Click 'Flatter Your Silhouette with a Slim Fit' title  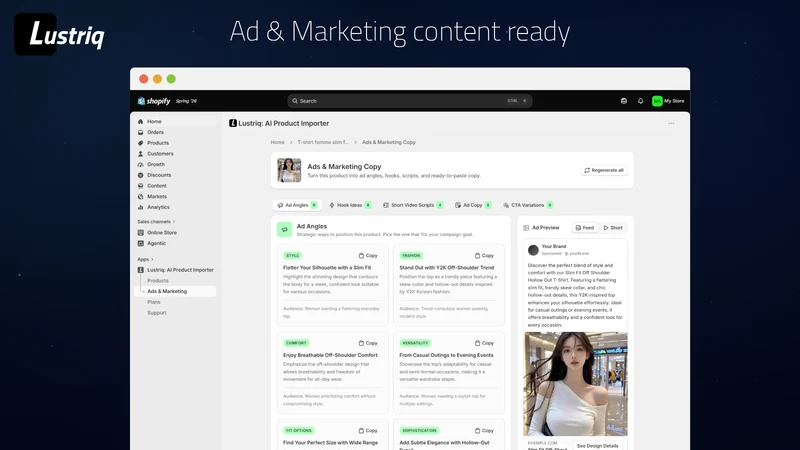(327, 268)
